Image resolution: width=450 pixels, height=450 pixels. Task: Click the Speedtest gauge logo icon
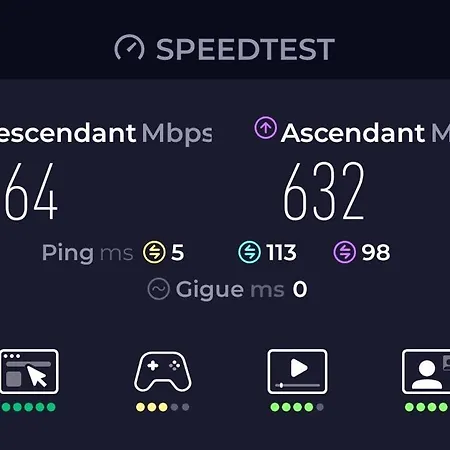[129, 47]
